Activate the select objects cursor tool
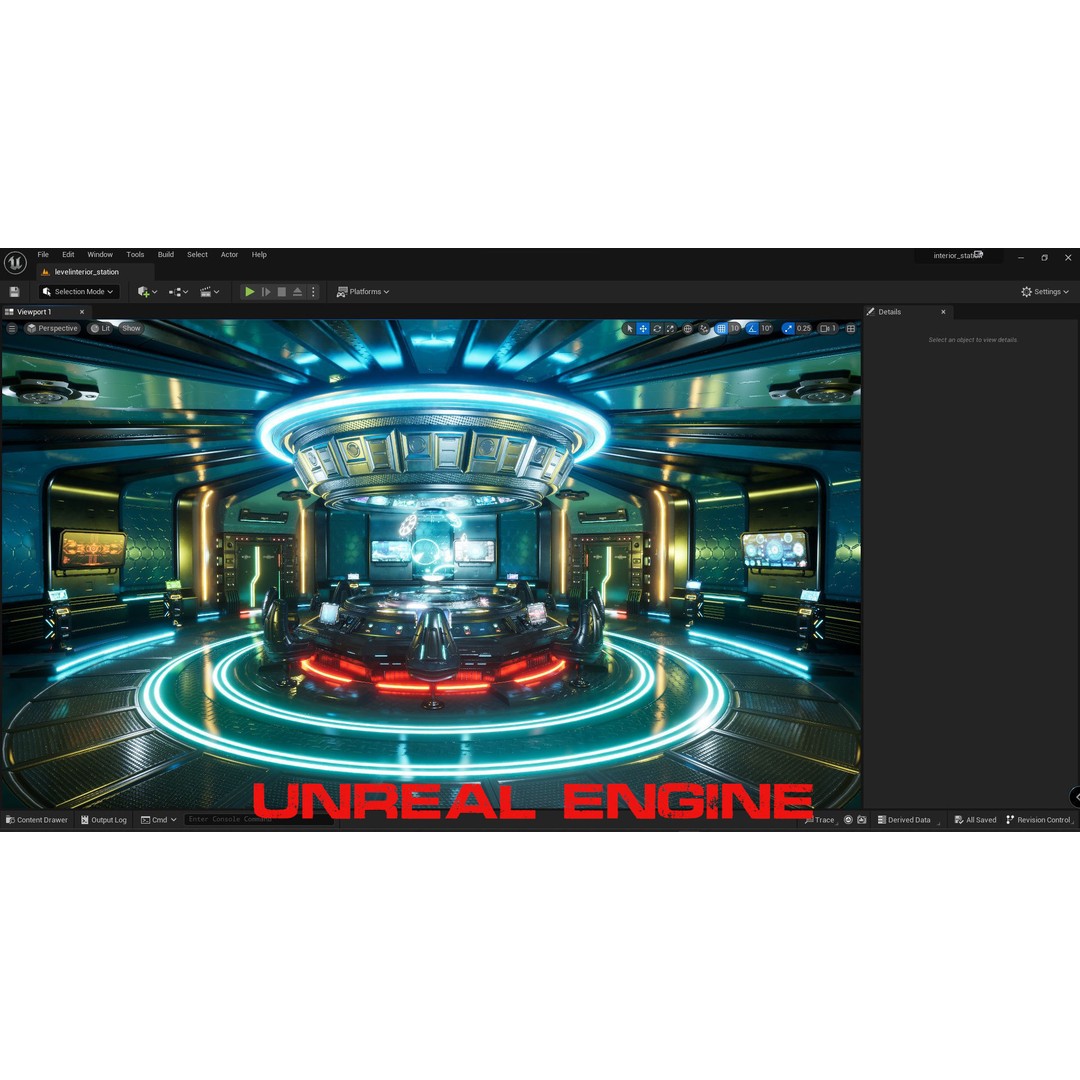This screenshot has width=1080, height=1080. pos(629,329)
